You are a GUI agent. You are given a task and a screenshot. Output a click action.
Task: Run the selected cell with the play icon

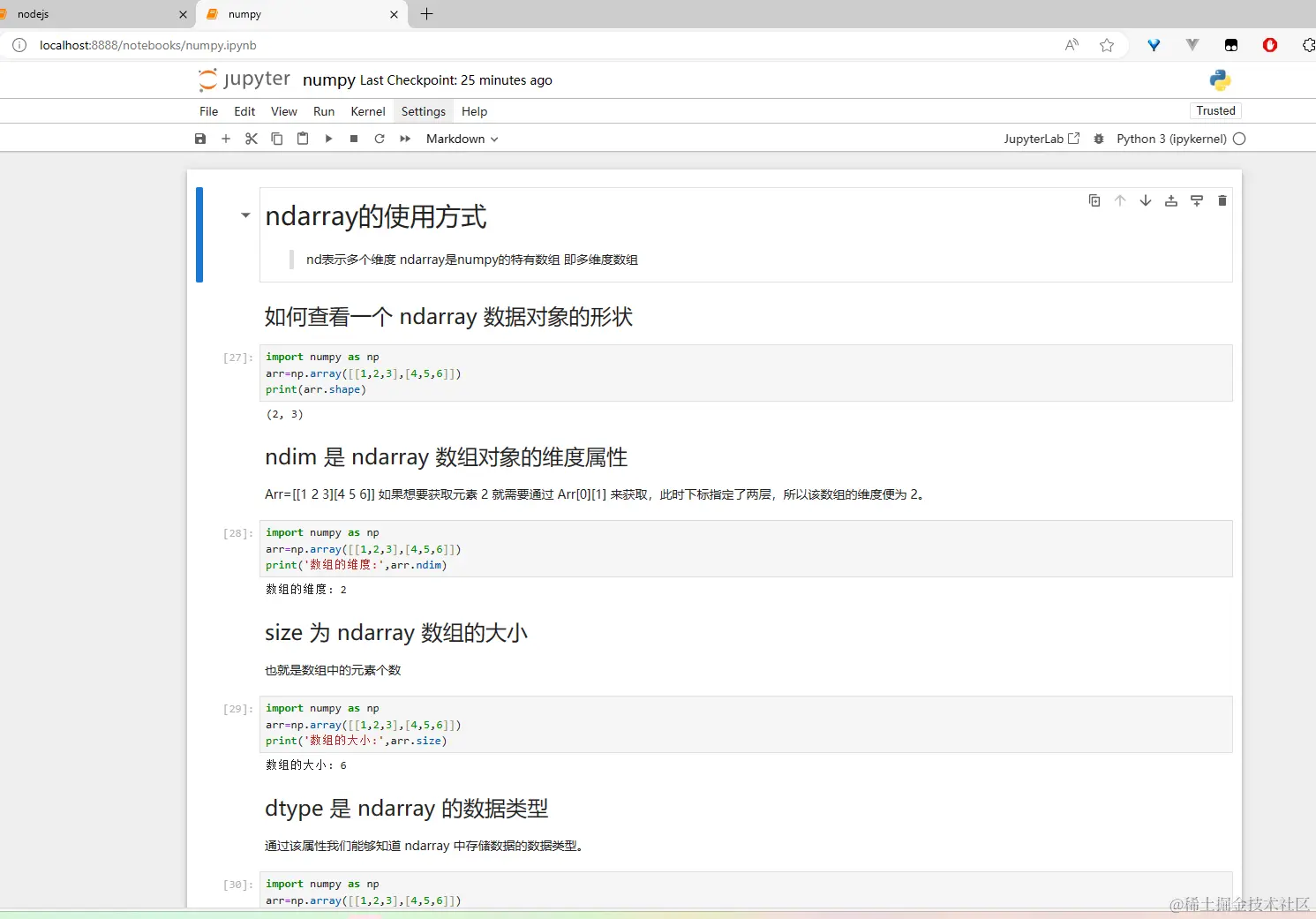pyautogui.click(x=328, y=139)
